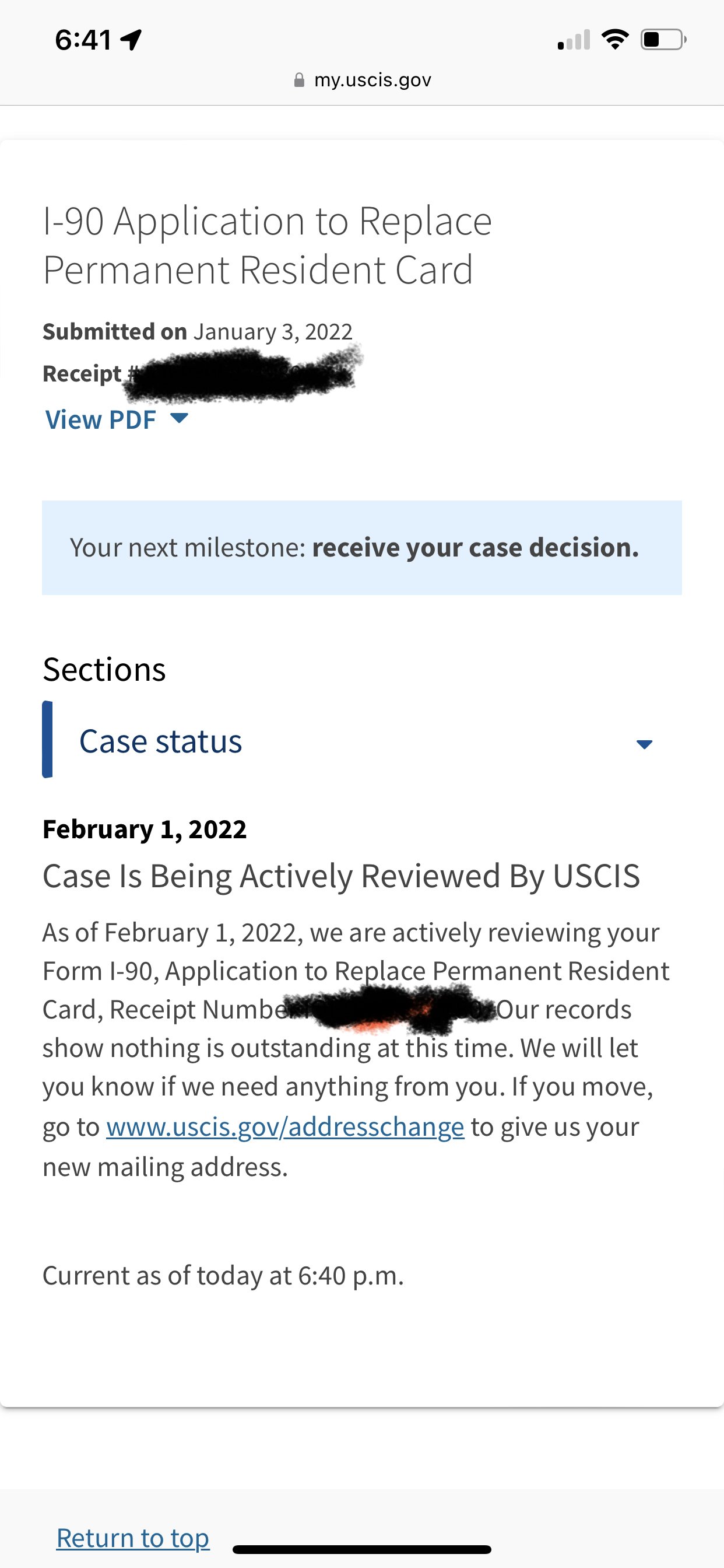Viewport: 724px width, 1568px height.
Task: Tap the bold February 1, 2022 date
Action: pos(145,829)
